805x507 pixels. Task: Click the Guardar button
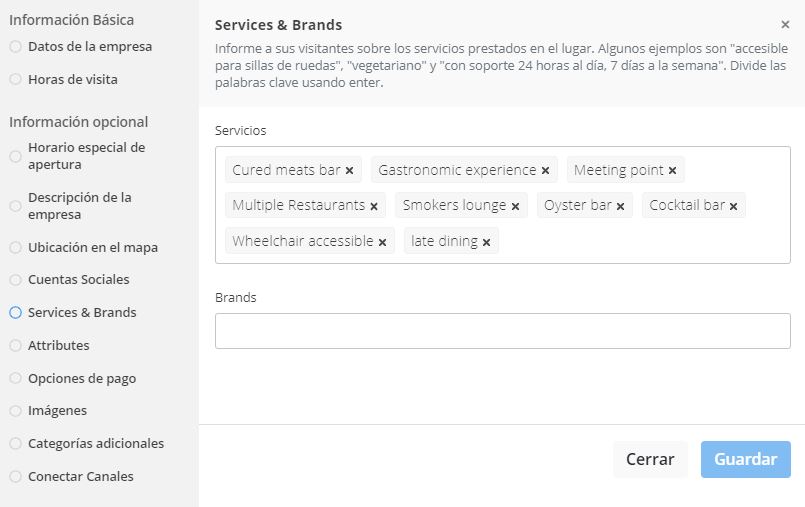coord(745,459)
